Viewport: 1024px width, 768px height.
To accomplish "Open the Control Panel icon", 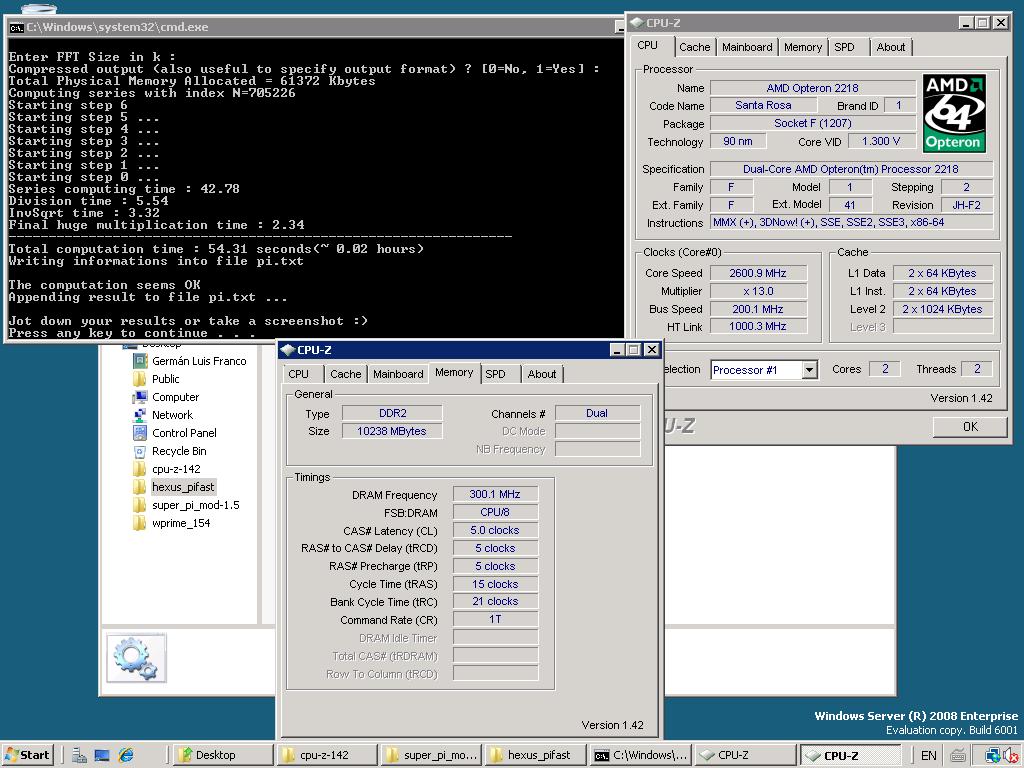I will 140,433.
